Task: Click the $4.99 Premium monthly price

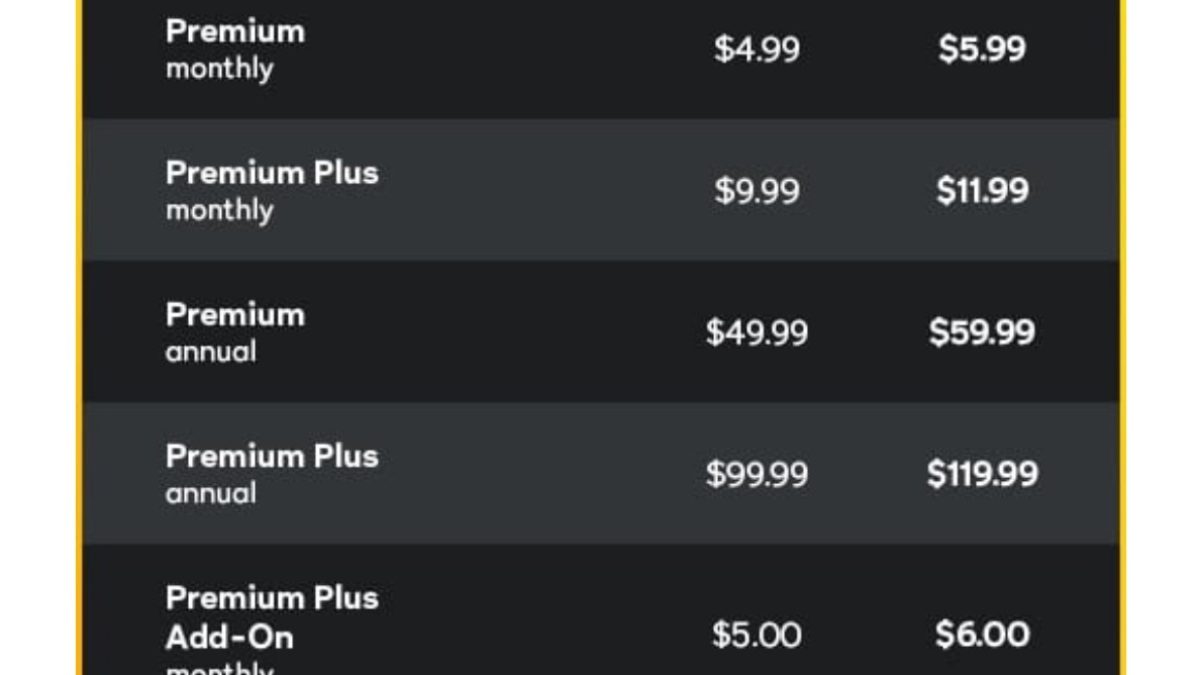Action: tap(757, 49)
